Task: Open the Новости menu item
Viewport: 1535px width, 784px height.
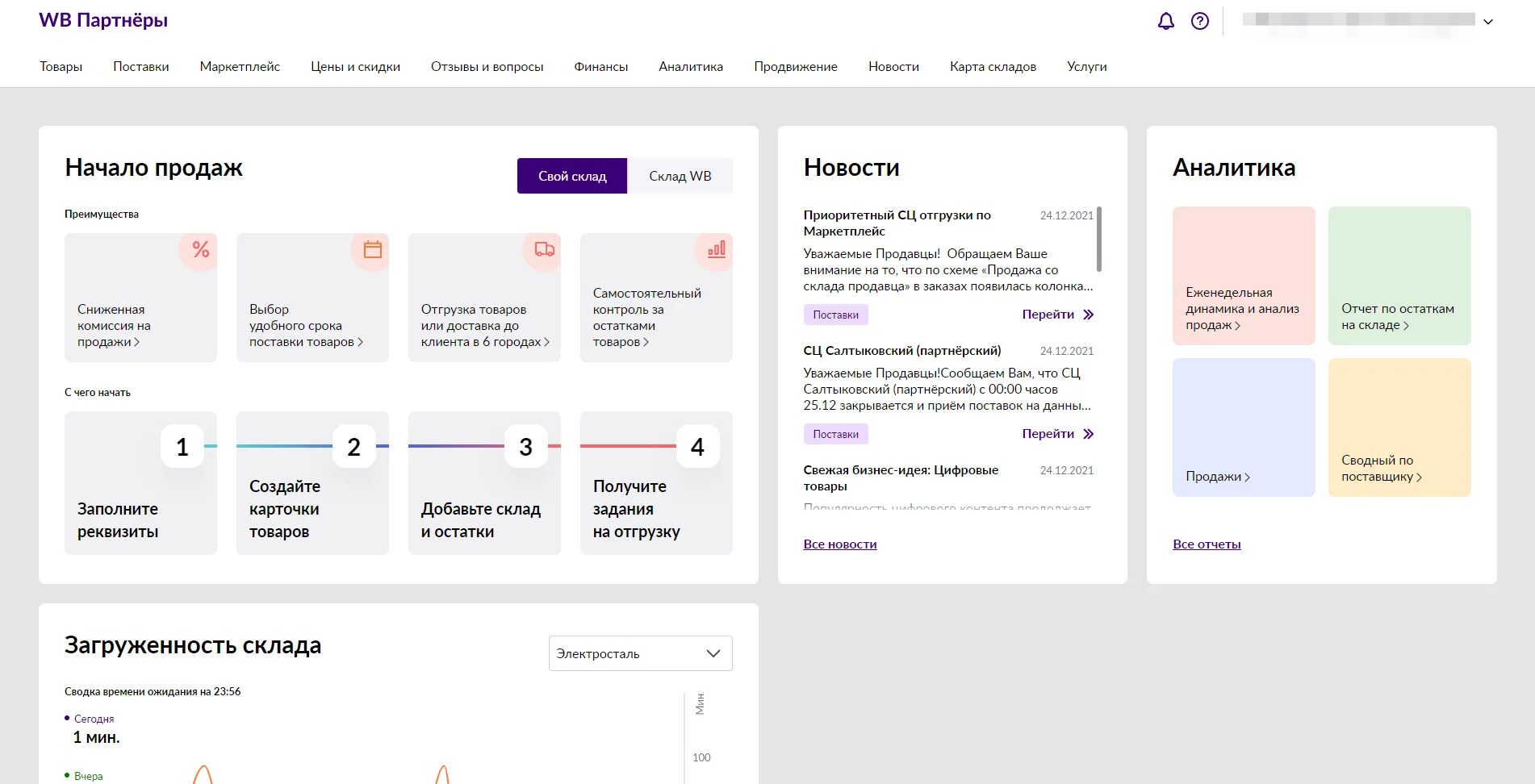Action: click(x=894, y=66)
